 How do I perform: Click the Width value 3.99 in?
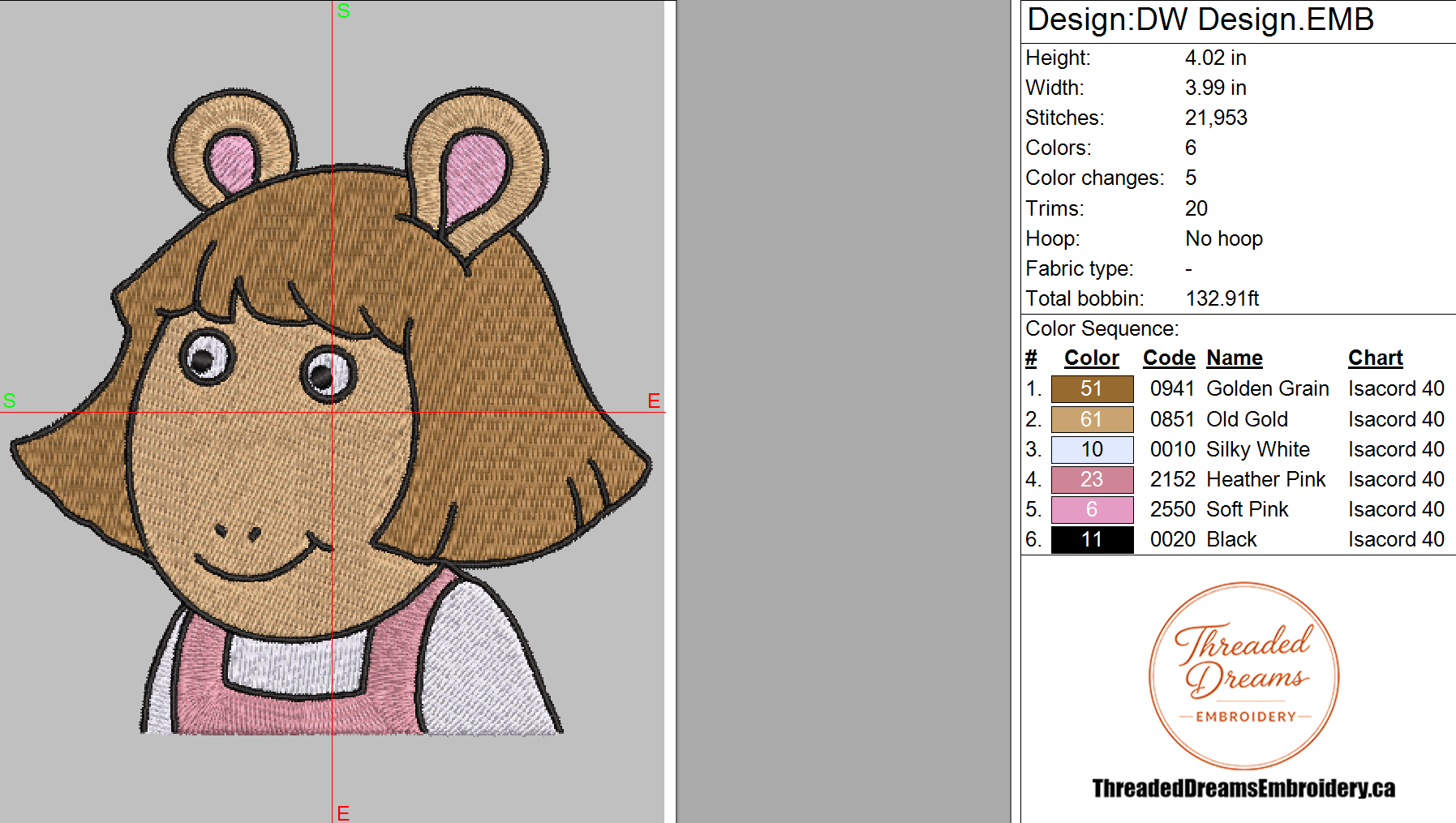click(1215, 88)
